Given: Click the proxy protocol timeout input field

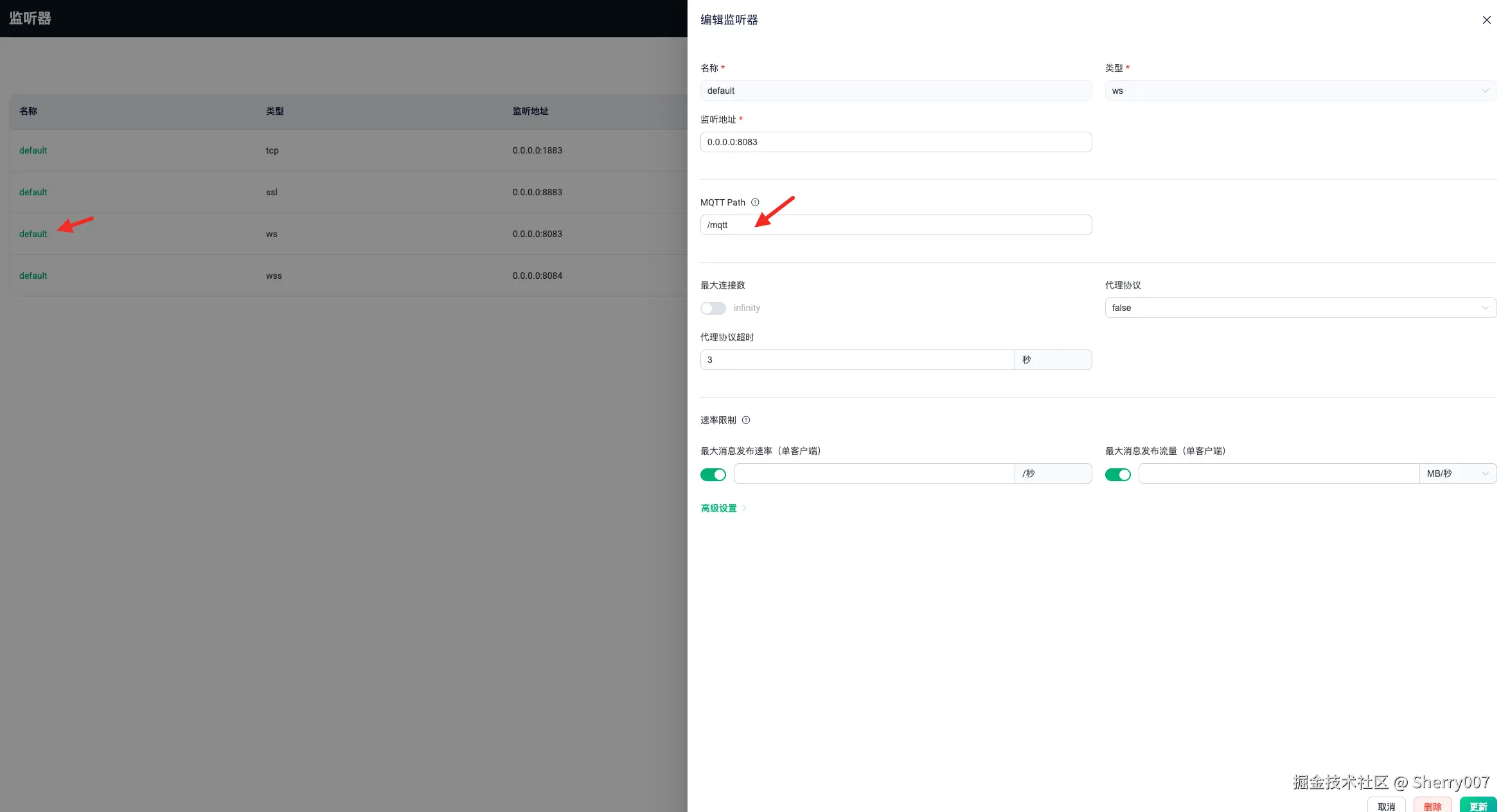Looking at the screenshot, I should [x=857, y=360].
